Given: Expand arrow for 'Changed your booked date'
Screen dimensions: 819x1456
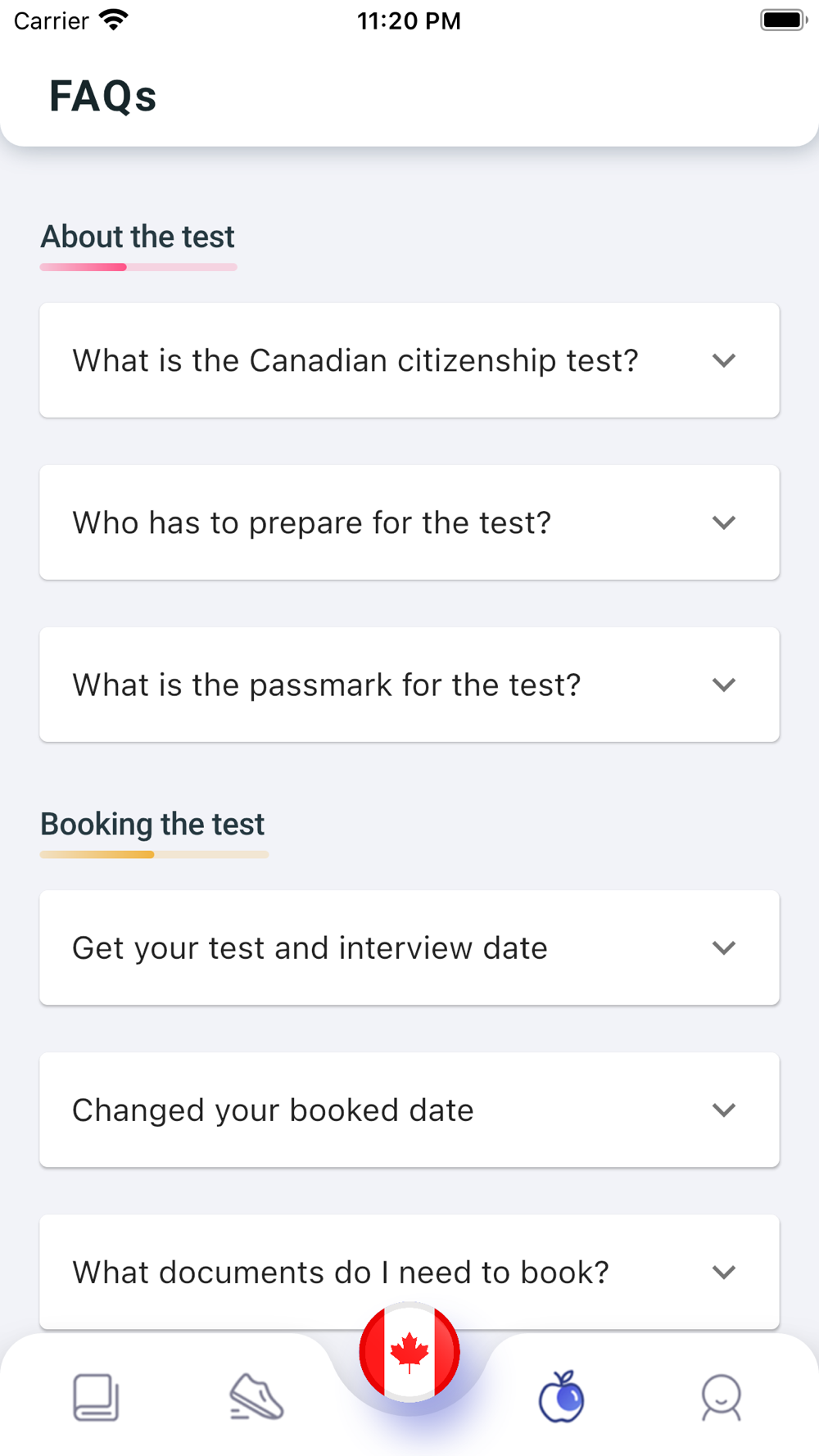Looking at the screenshot, I should [x=724, y=1110].
